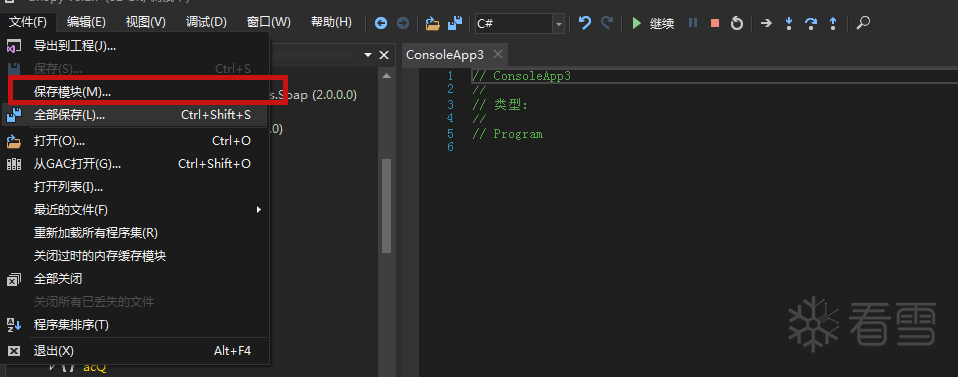Click the navigate back arrow icon
This screenshot has height=377, width=958.
(381, 23)
